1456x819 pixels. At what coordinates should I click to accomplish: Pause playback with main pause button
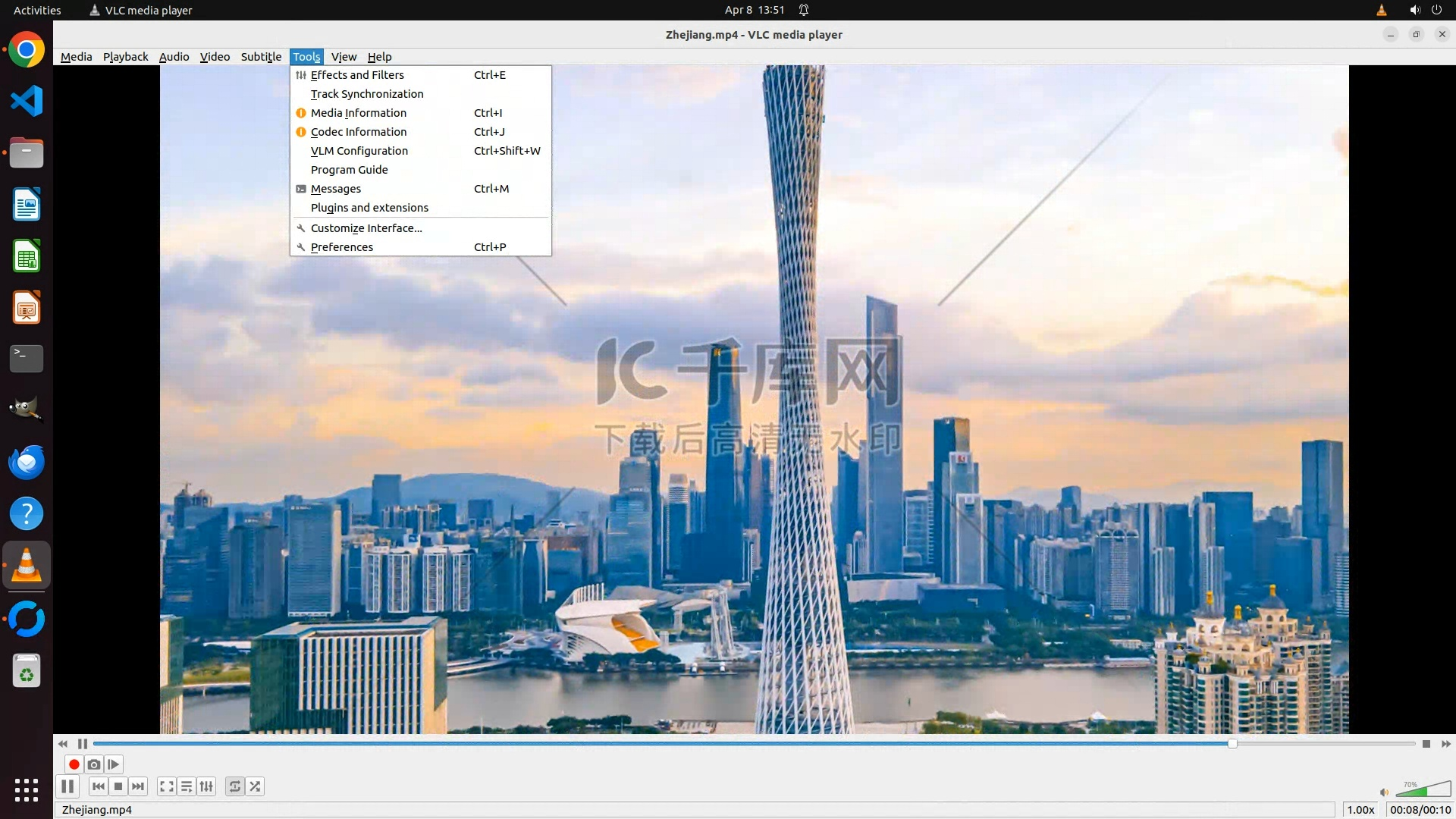[67, 786]
